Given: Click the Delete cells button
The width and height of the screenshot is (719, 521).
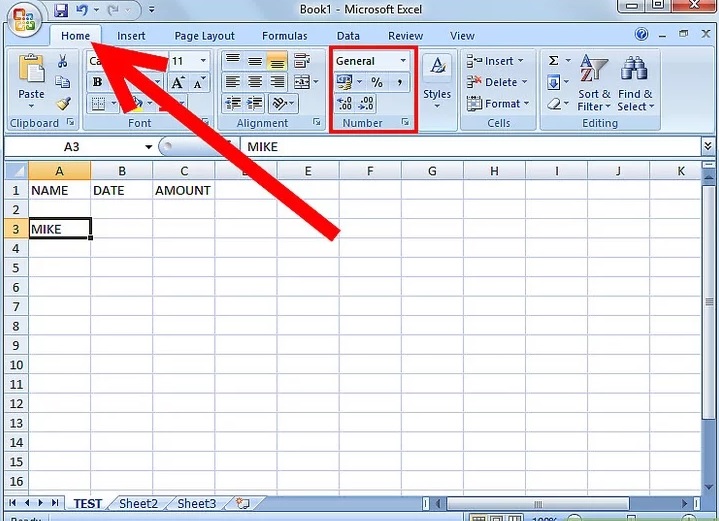Looking at the screenshot, I should tap(497, 82).
